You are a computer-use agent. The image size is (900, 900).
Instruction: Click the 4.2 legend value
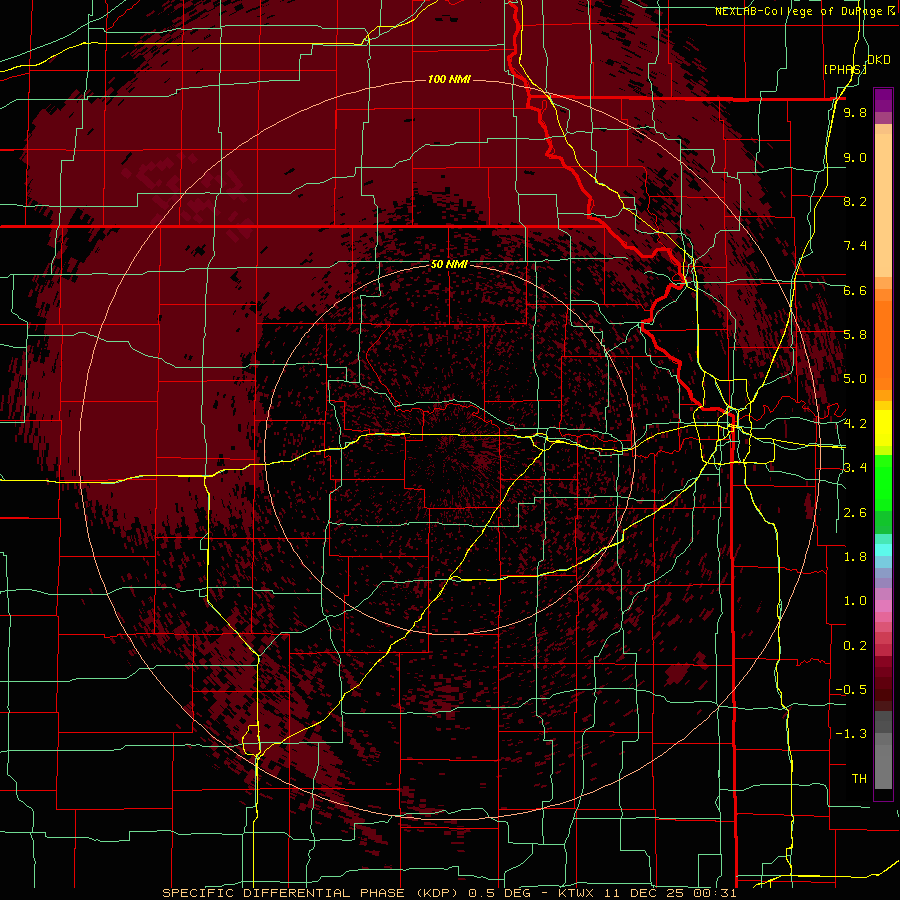(855, 424)
